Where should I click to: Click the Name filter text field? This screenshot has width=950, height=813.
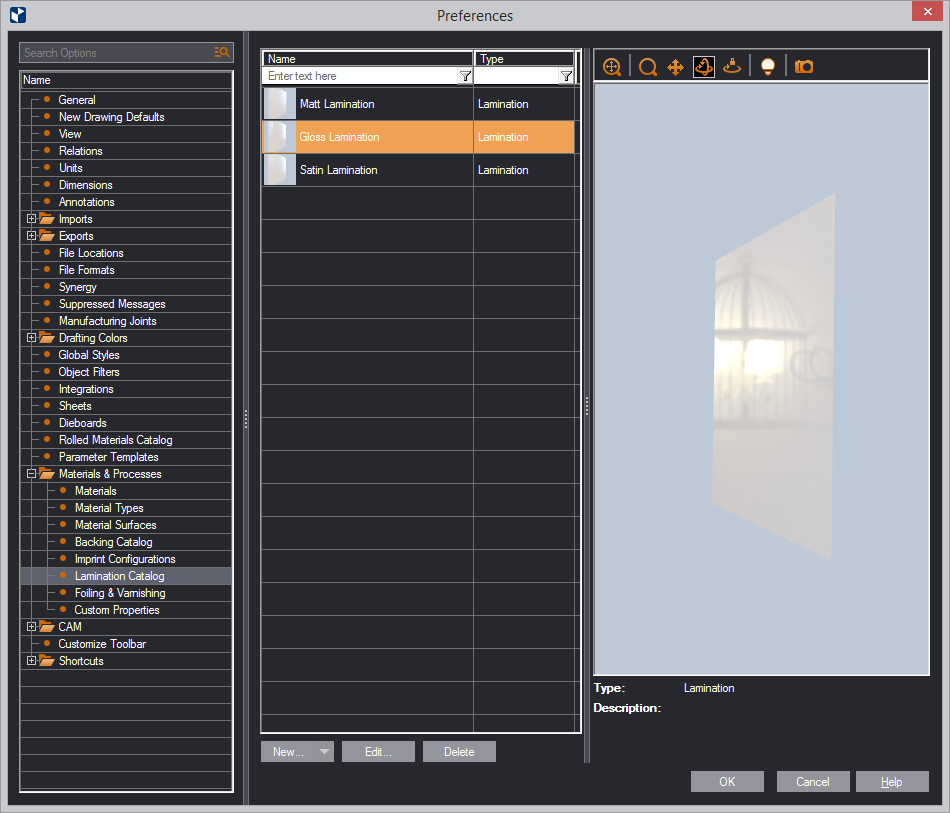point(361,76)
